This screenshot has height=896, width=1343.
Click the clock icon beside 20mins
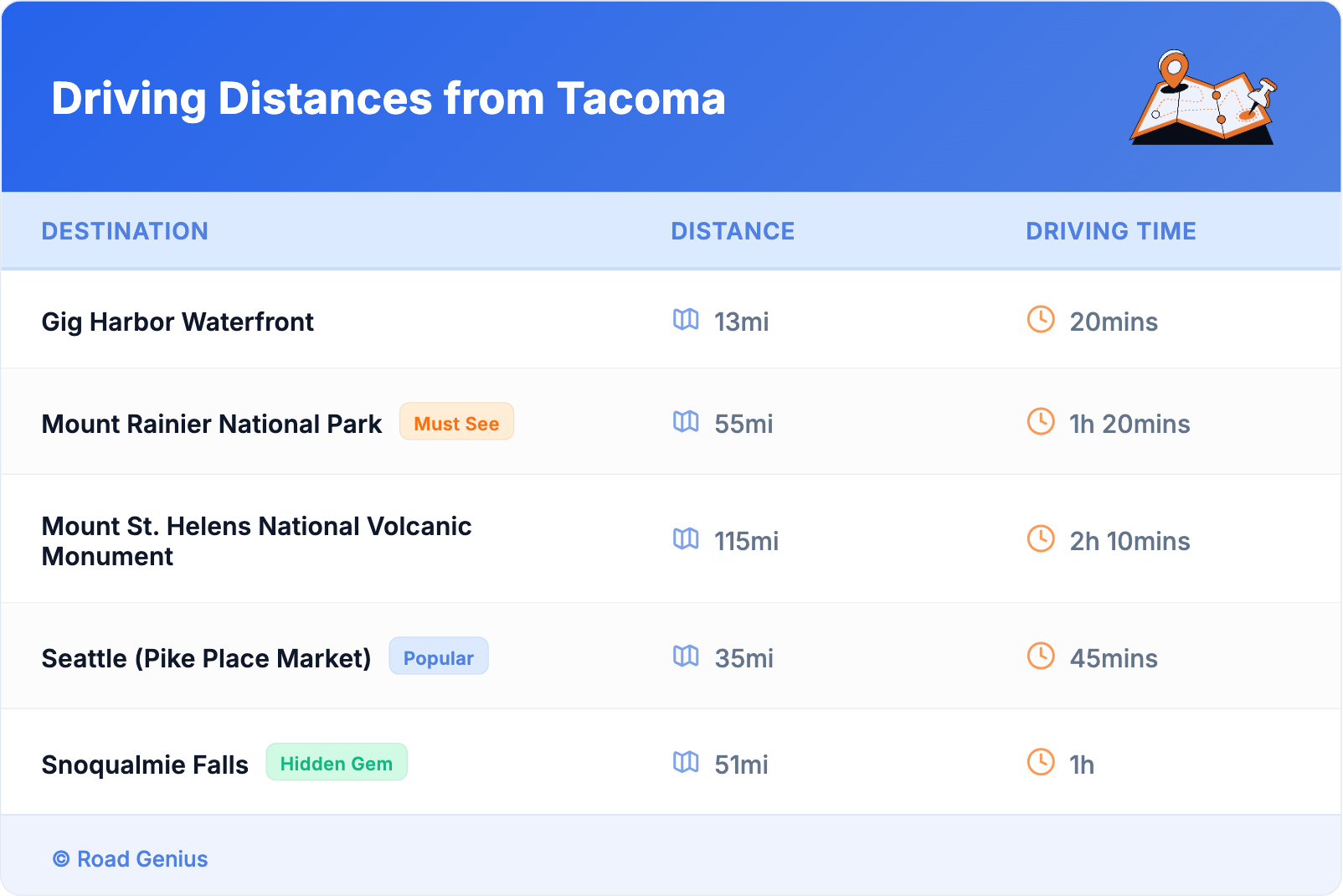pos(1041,320)
